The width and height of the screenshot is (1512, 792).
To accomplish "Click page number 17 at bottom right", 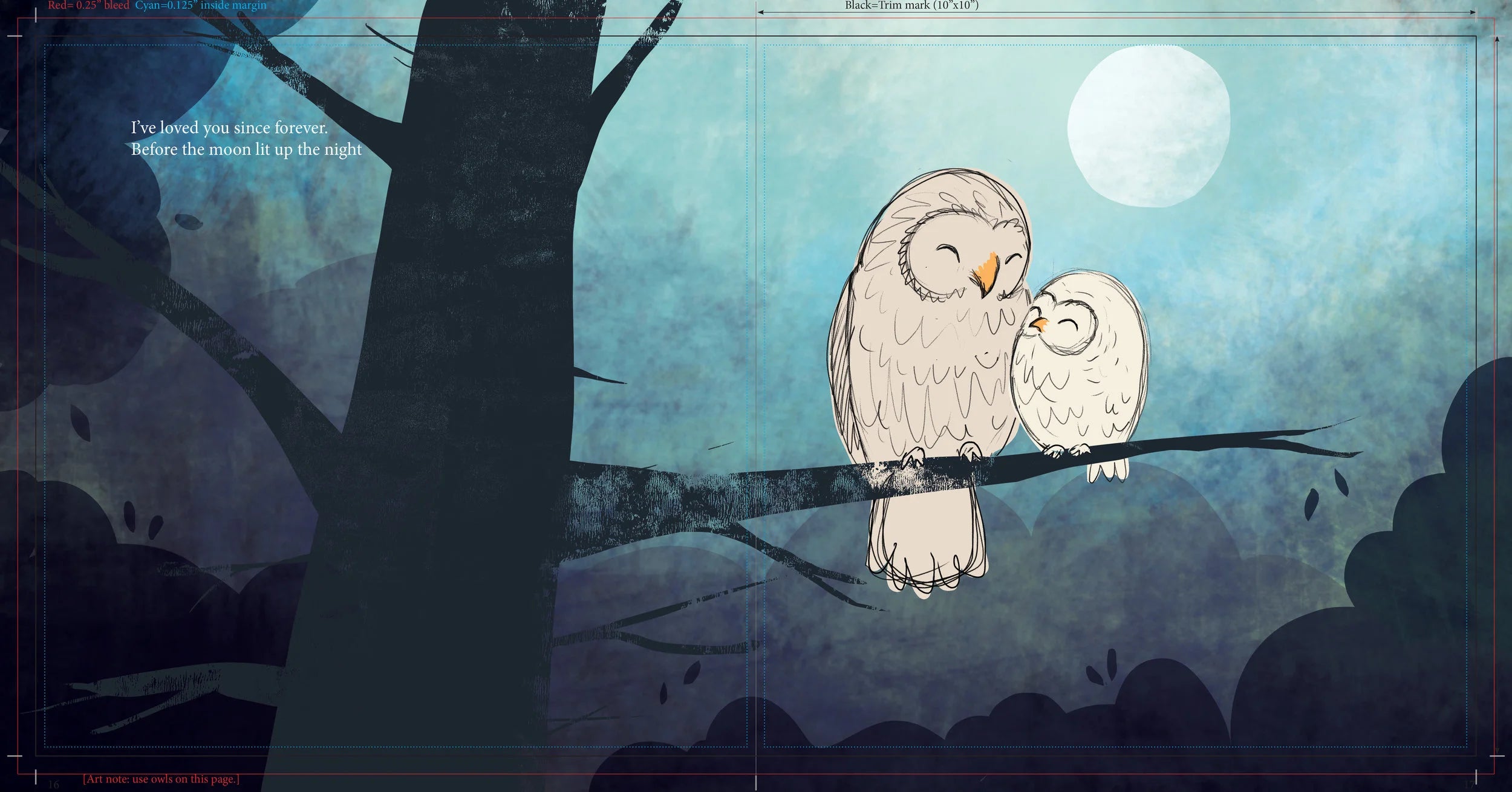I will [x=1470, y=785].
